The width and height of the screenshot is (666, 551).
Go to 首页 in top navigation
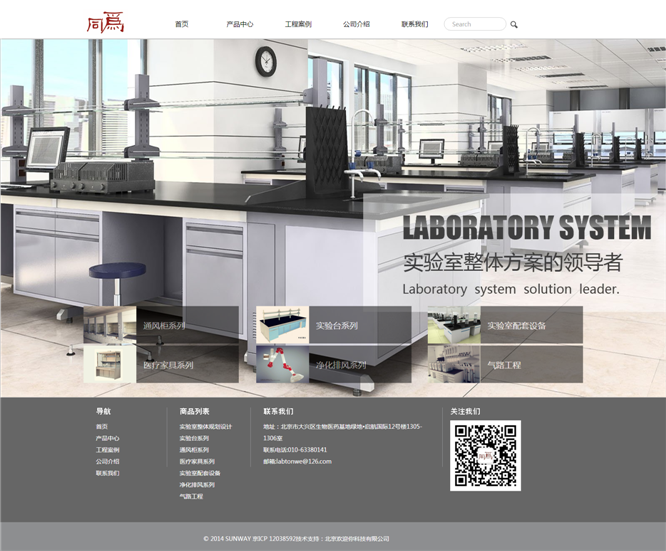pyautogui.click(x=181, y=24)
